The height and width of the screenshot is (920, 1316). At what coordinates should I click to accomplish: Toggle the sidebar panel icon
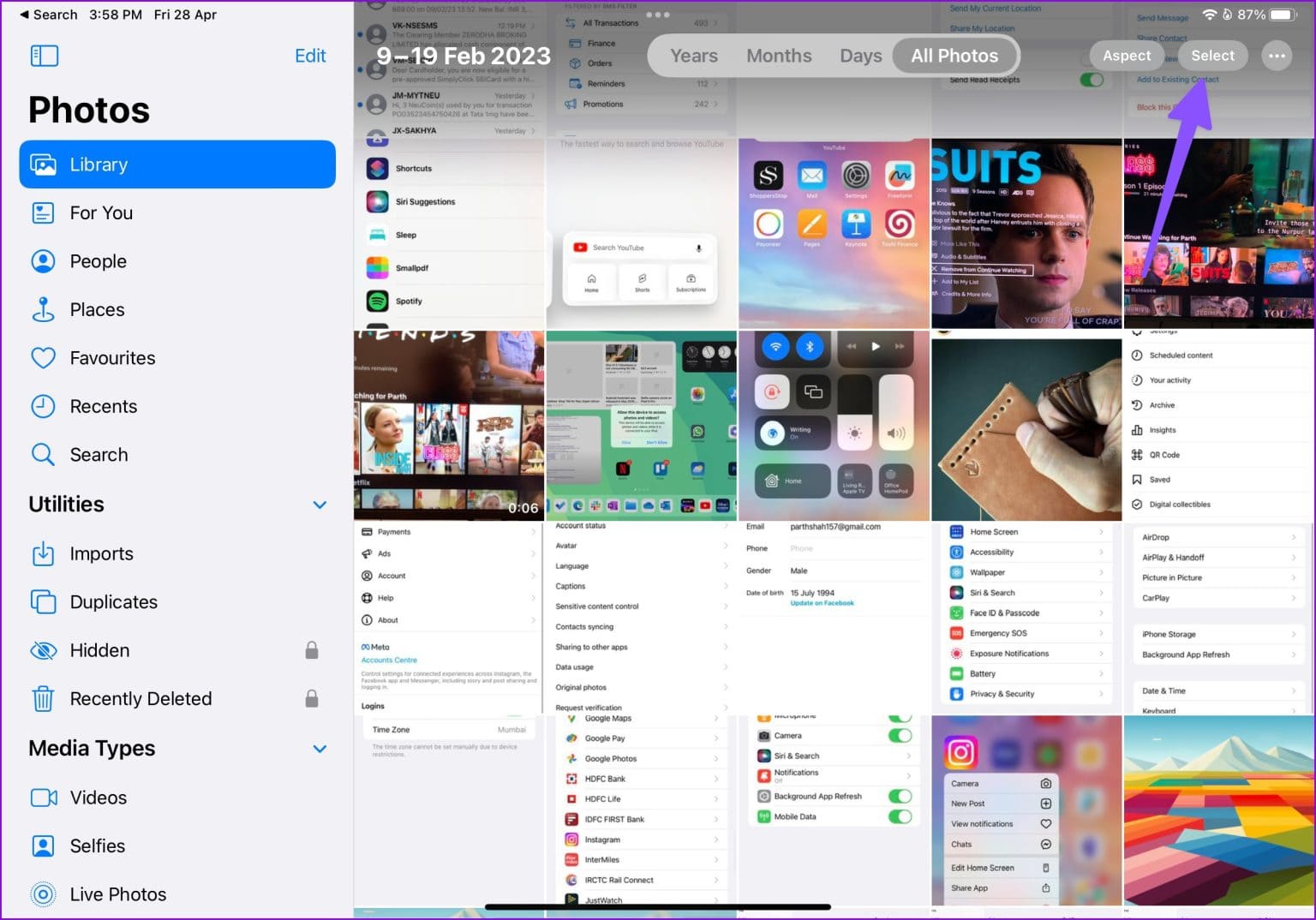click(45, 57)
